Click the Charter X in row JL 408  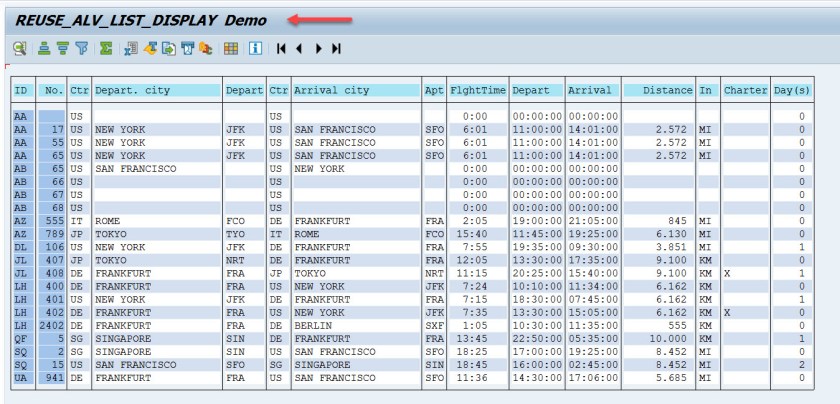point(727,274)
